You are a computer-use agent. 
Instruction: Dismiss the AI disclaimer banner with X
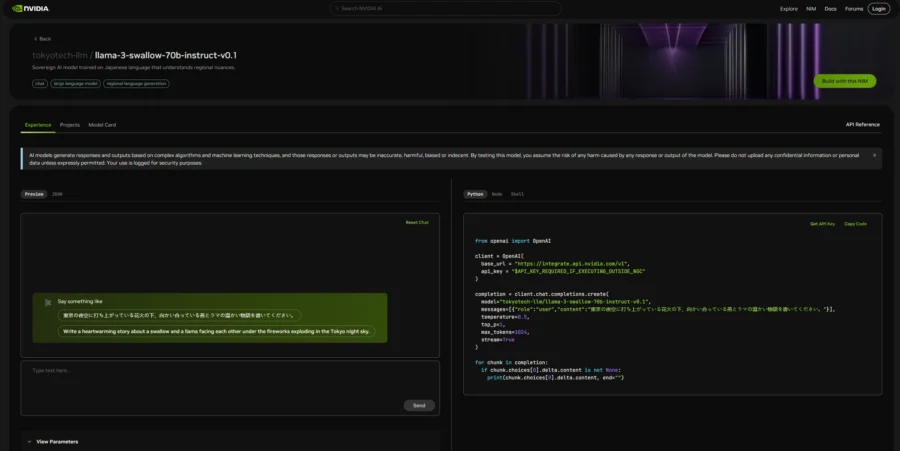click(x=874, y=155)
